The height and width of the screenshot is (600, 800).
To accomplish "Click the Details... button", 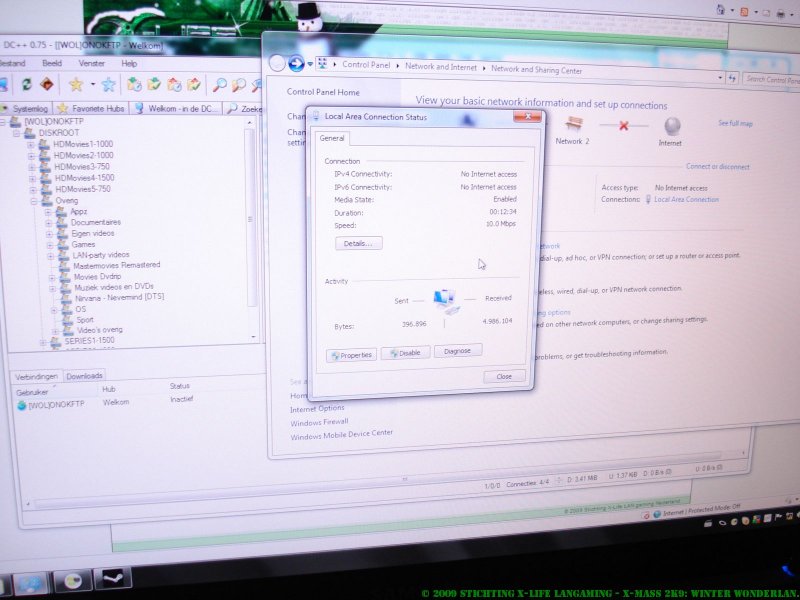I will tap(359, 243).
